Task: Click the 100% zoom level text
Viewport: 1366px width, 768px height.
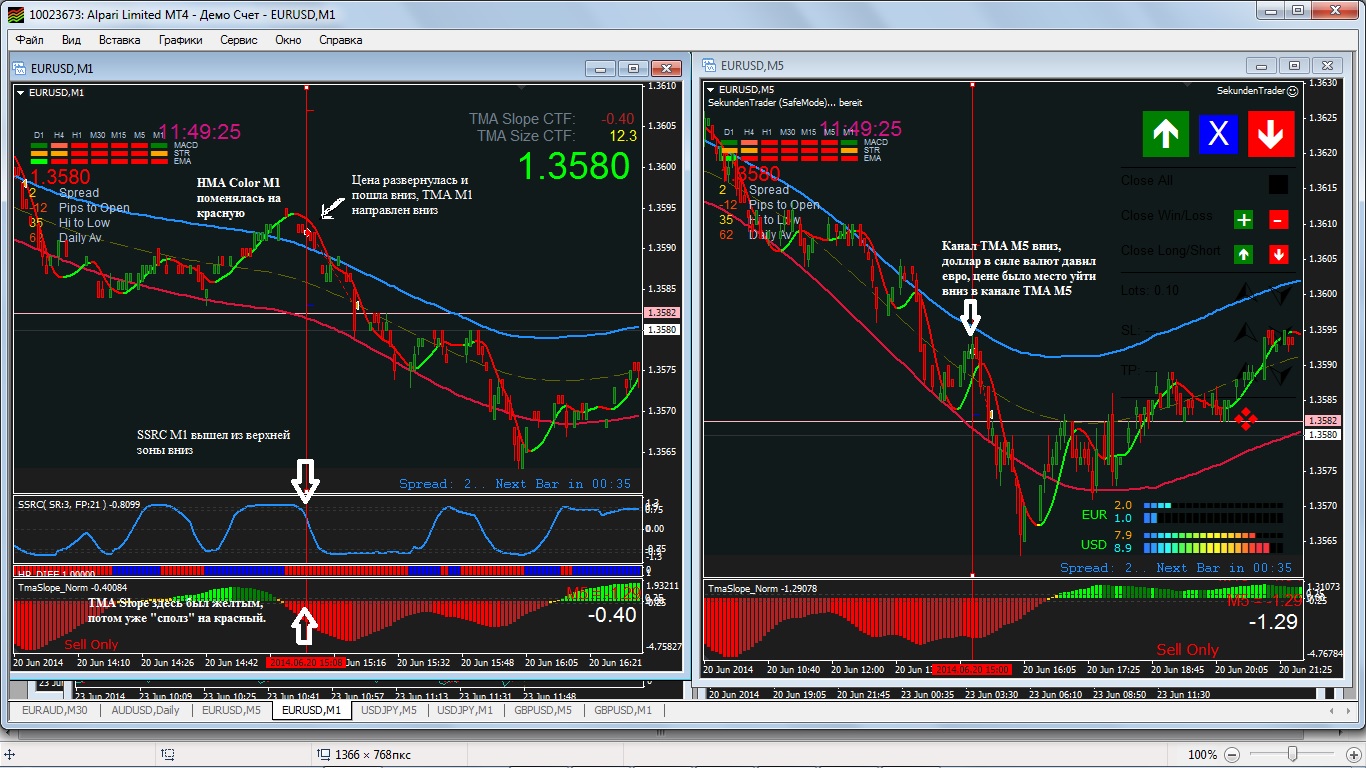Action: tap(1203, 755)
